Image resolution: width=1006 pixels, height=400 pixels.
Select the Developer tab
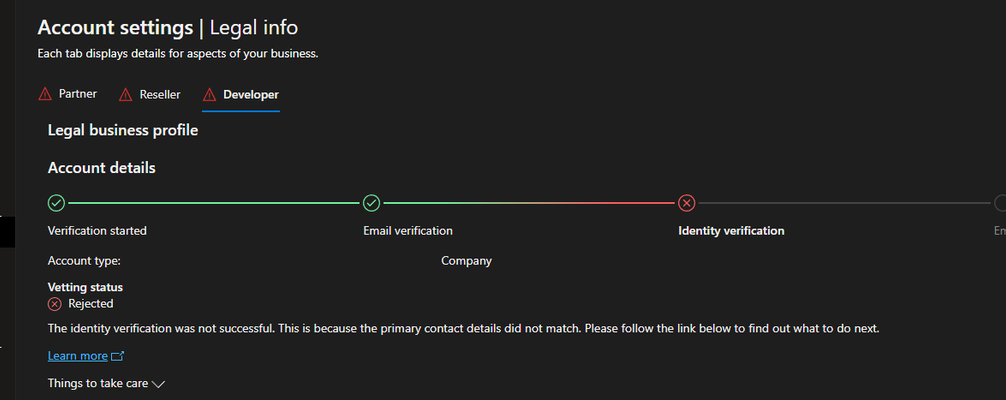coord(251,94)
